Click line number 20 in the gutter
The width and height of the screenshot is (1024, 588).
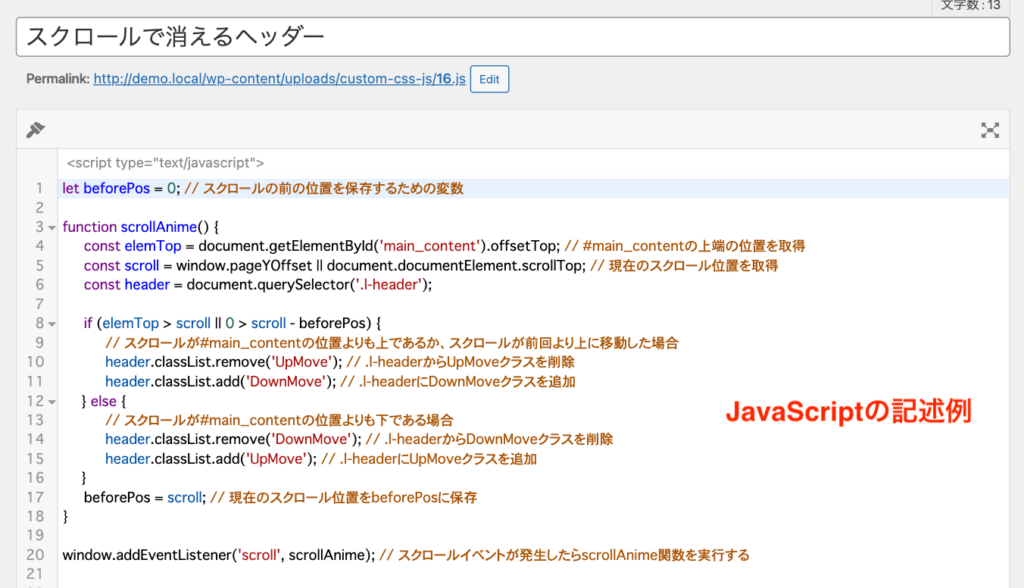[x=35, y=555]
